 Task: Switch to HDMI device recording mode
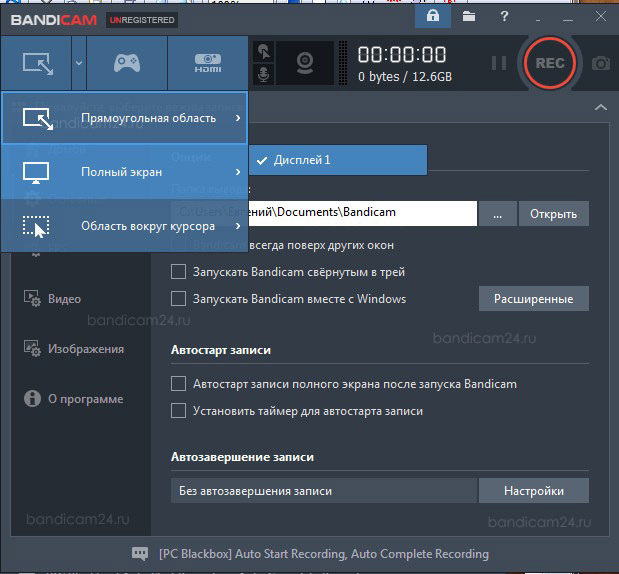coord(208,63)
